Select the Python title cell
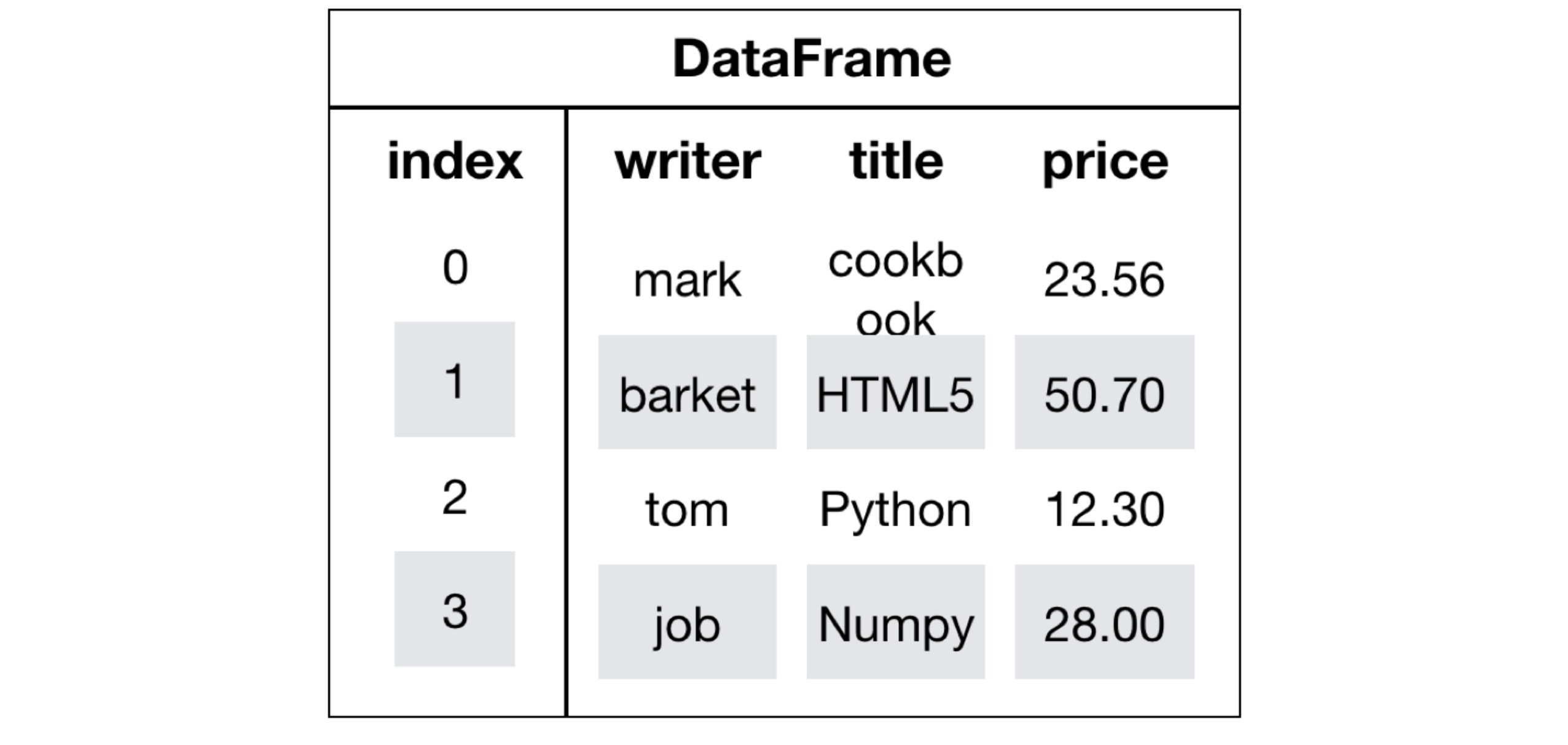The height and width of the screenshot is (745, 1568). [x=895, y=510]
